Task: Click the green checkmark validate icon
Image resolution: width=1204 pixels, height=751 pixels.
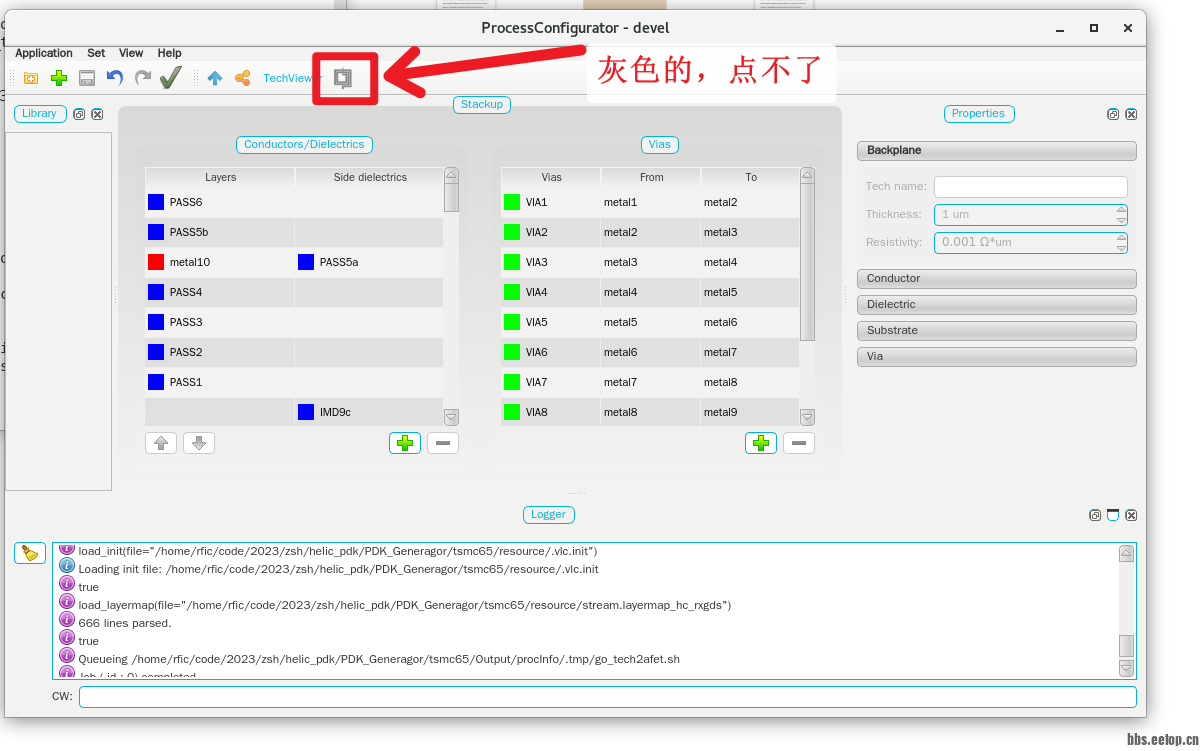Action: coord(170,78)
